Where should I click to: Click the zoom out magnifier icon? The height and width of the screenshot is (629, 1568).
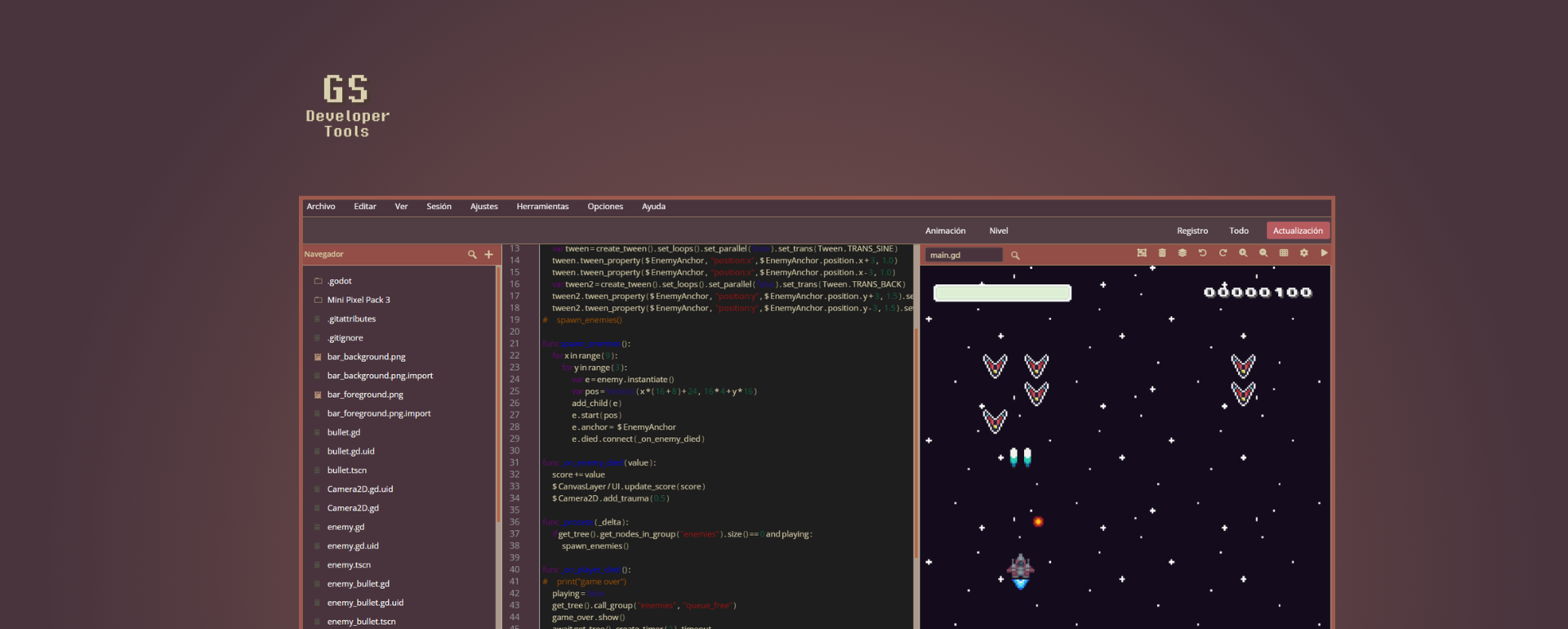(x=1263, y=253)
